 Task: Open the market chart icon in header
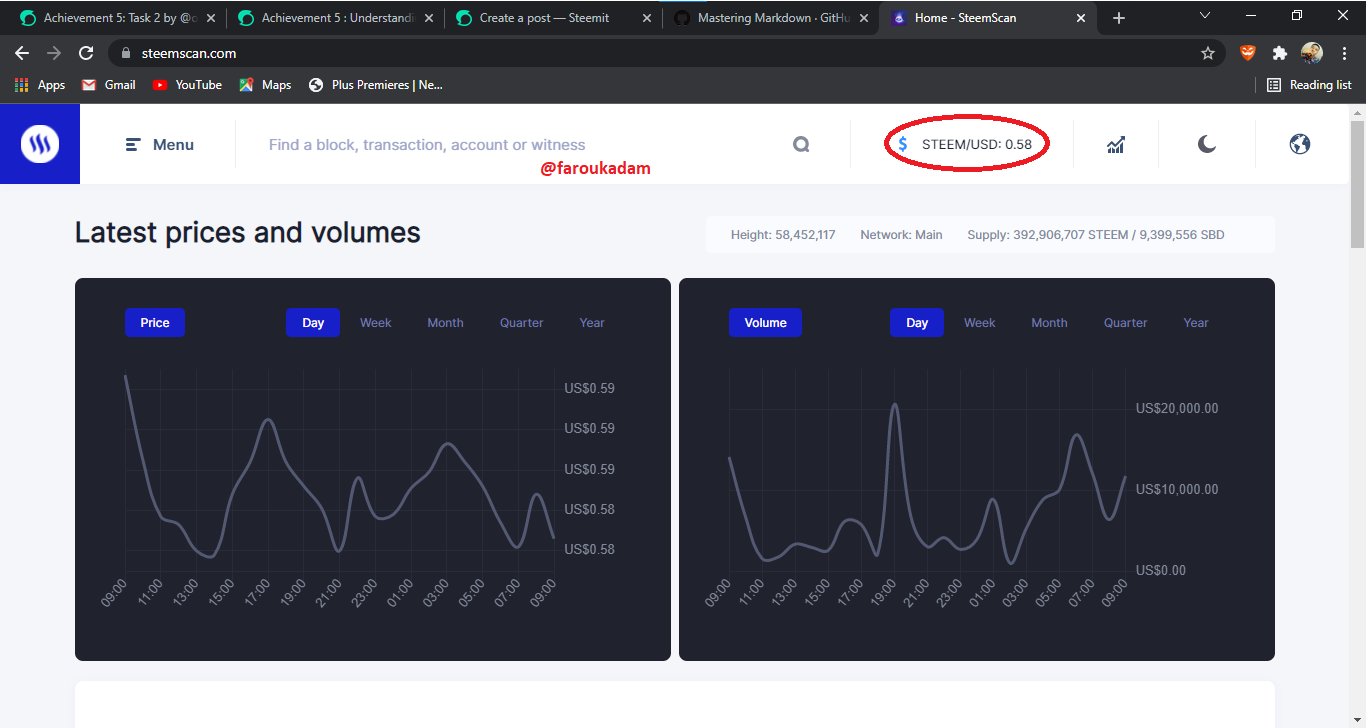coord(1116,145)
